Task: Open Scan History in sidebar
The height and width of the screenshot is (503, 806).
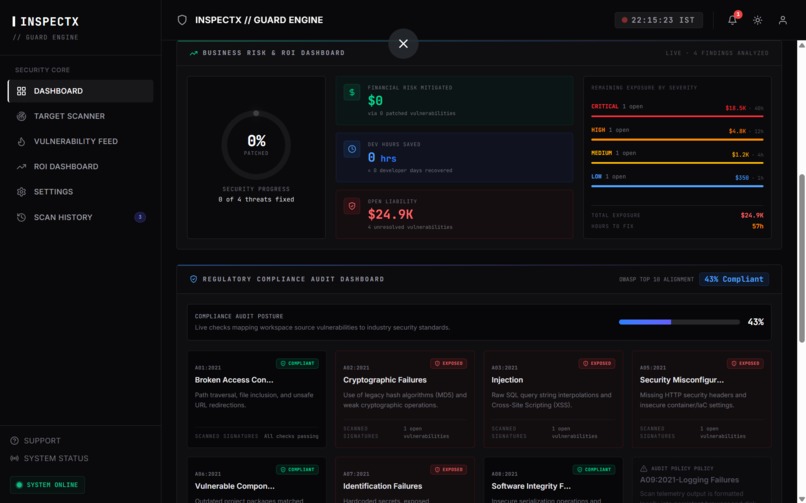Action: coord(81,217)
